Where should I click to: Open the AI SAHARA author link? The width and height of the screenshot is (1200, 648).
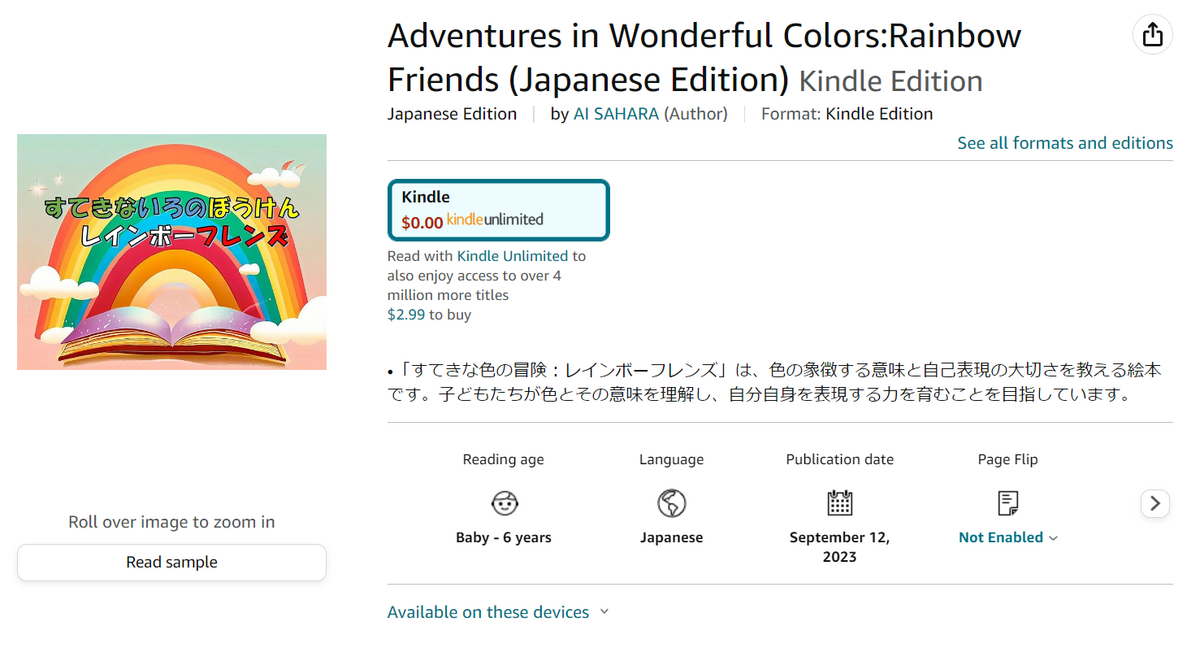coord(616,114)
